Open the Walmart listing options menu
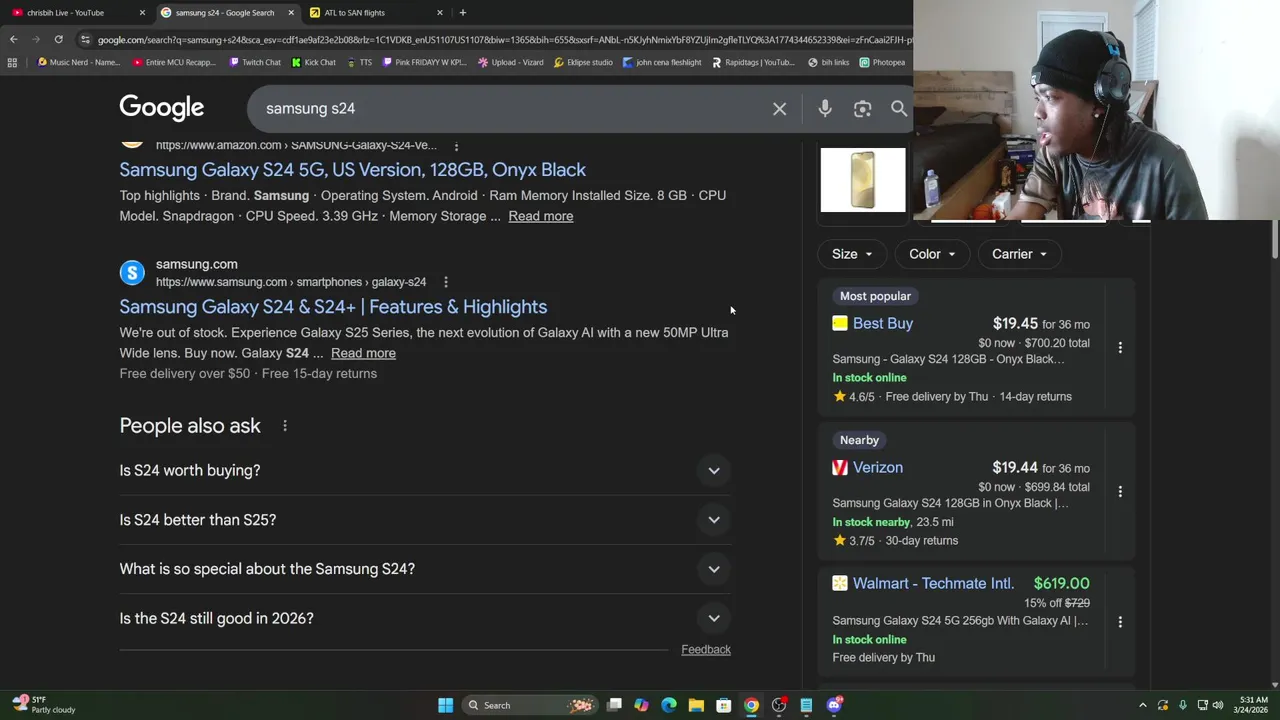Screen dimensions: 1280x720 [1120, 621]
